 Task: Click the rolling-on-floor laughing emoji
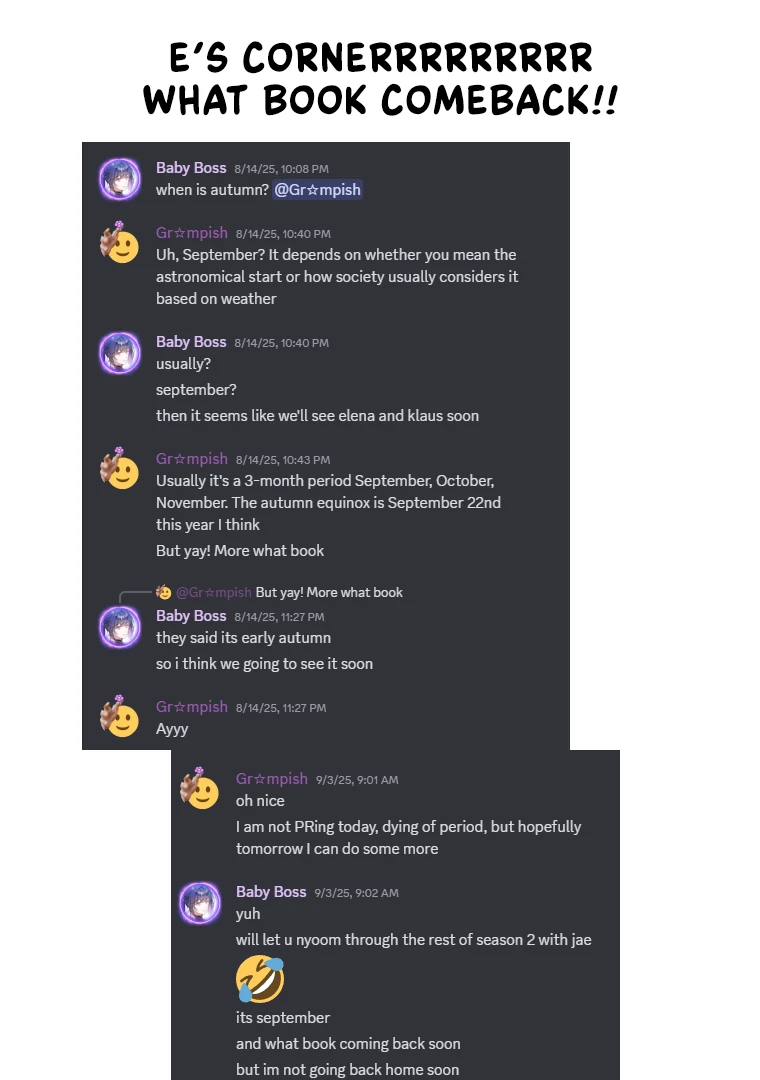[x=260, y=979]
